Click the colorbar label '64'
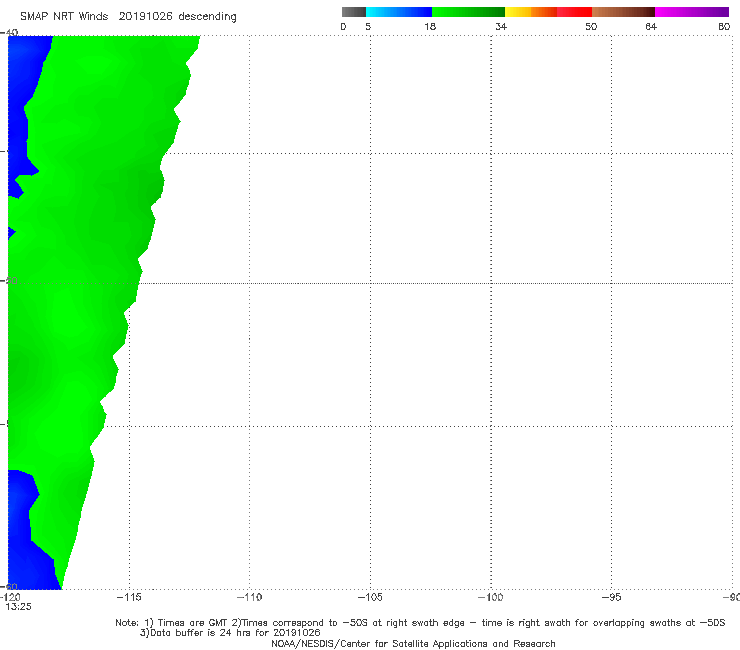The width and height of the screenshot is (740, 650). pos(651,26)
